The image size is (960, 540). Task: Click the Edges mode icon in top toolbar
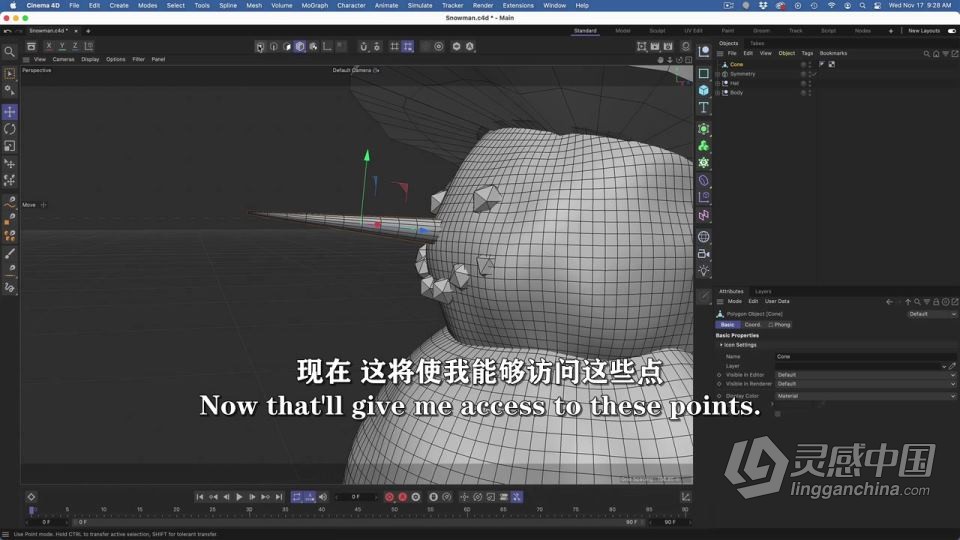pyautogui.click(x=274, y=47)
